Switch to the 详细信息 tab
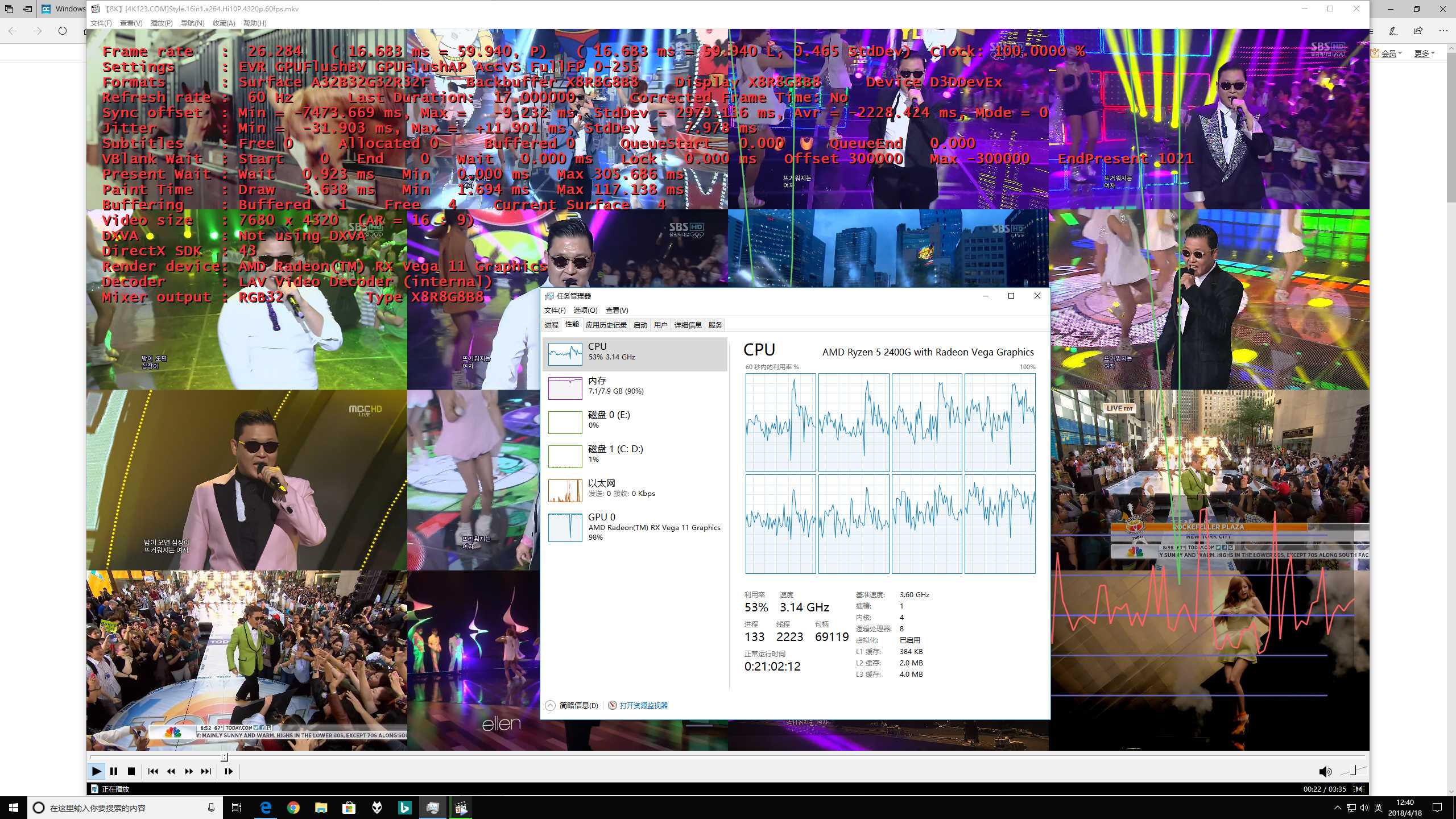Image resolution: width=1456 pixels, height=819 pixels. tap(688, 325)
